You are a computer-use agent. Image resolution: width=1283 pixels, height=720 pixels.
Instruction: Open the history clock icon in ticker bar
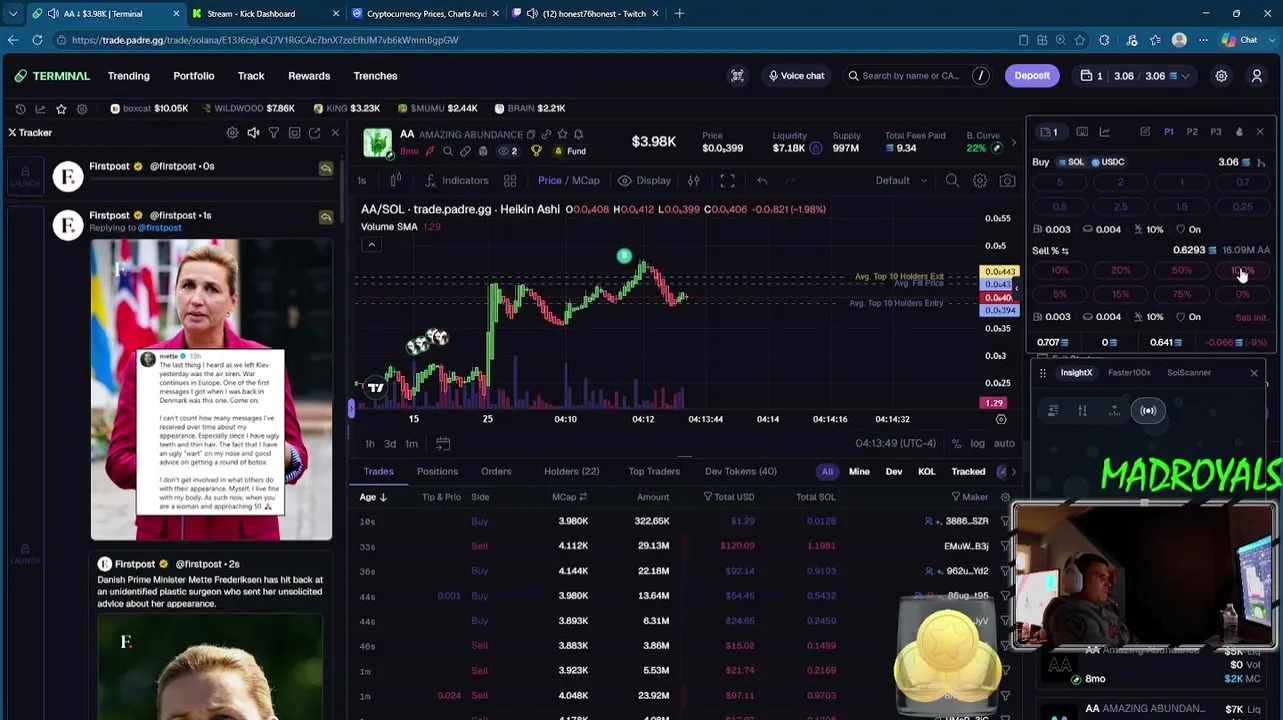(x=20, y=108)
